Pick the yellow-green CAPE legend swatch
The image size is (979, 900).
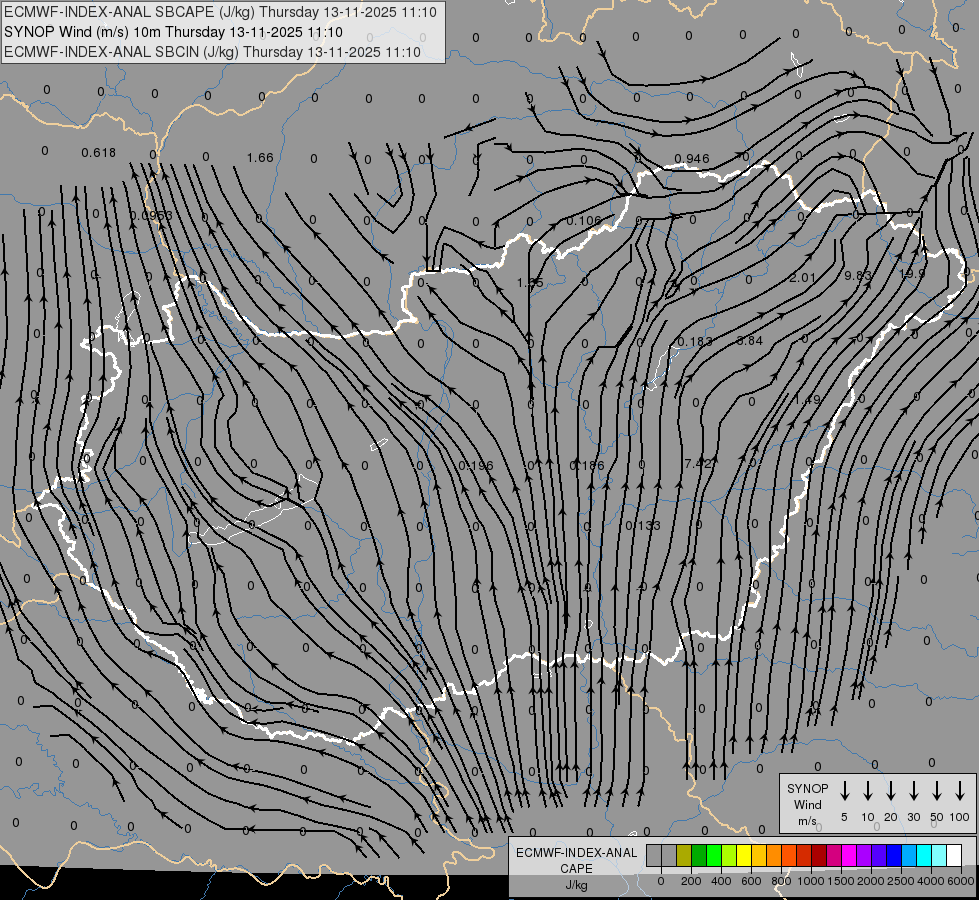[x=729, y=855]
